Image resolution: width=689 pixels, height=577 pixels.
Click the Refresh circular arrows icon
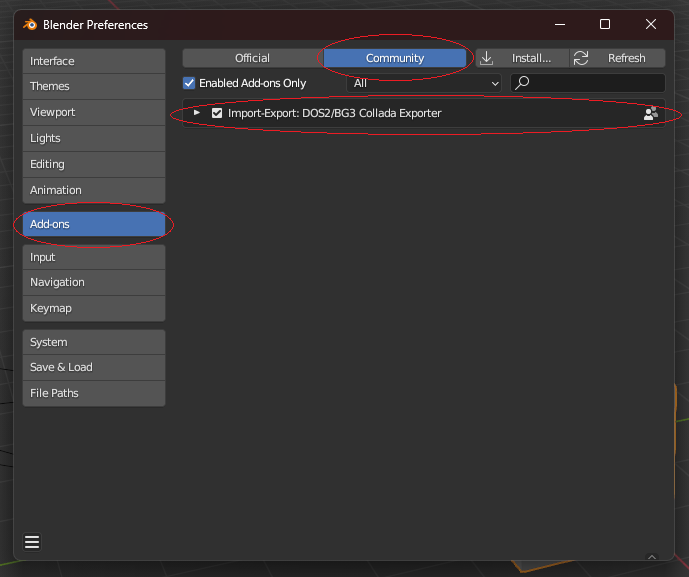pos(581,58)
